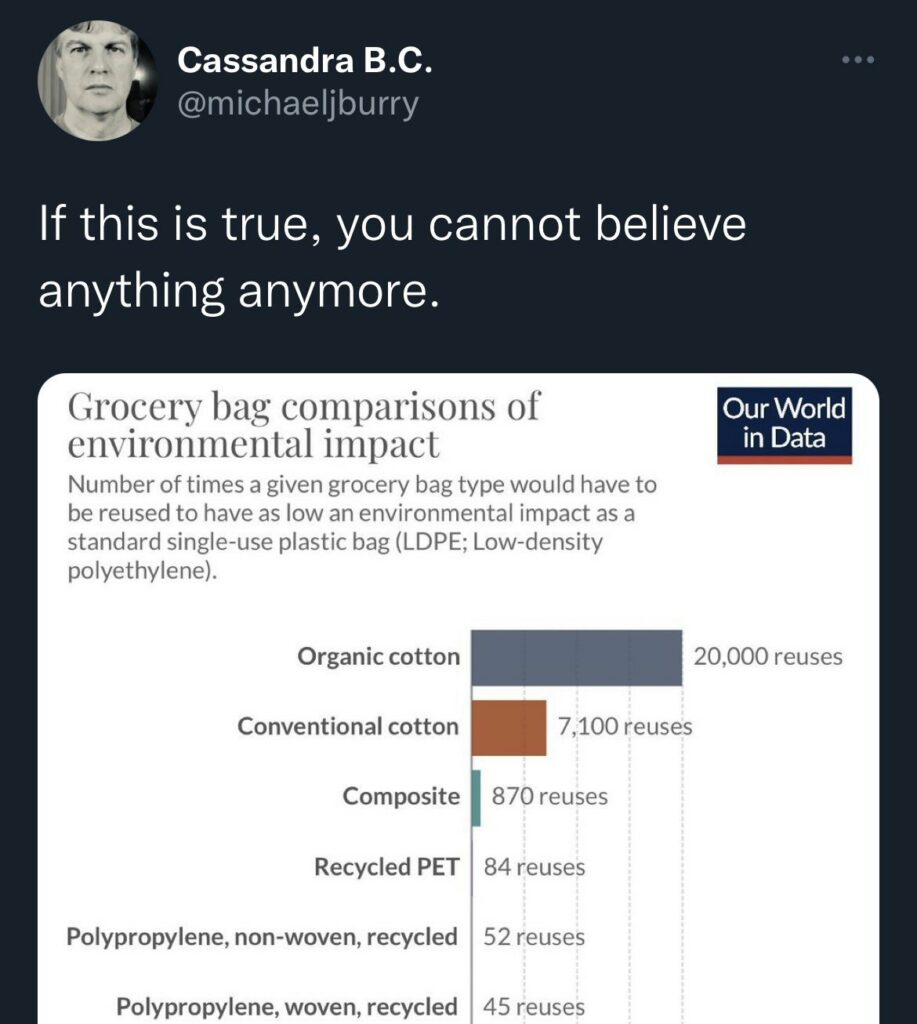
Task: Select 'Polypropylene, non-woven, recycled' label
Action: pyautogui.click(x=262, y=937)
